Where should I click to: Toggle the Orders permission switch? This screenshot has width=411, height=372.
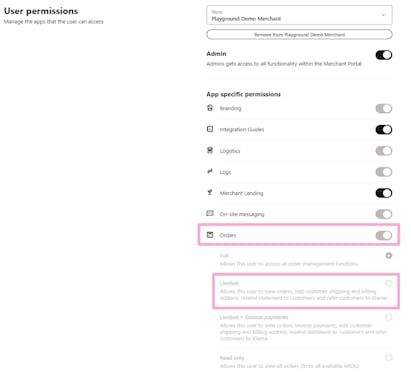click(x=384, y=235)
